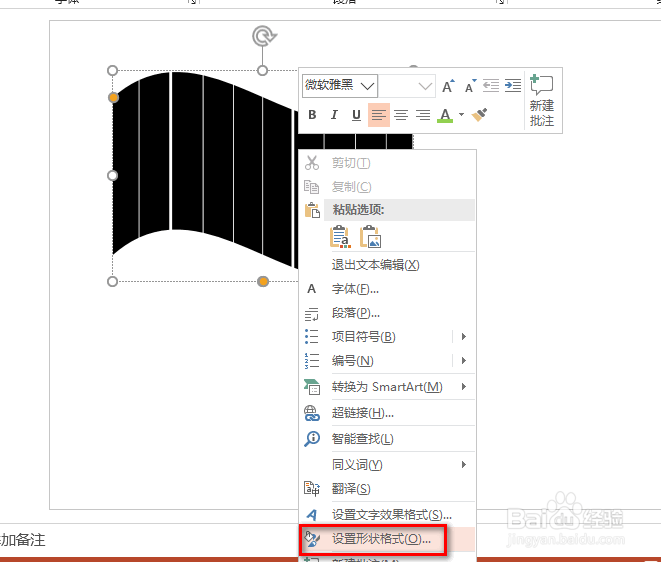Viewport: 661px width, 562px height.
Task: Click scissors cut icon in menu
Action: [x=312, y=163]
